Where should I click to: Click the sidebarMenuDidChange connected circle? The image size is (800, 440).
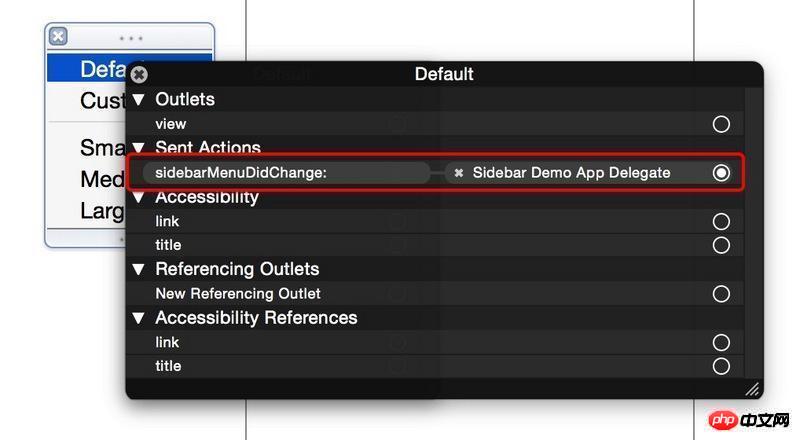point(721,173)
